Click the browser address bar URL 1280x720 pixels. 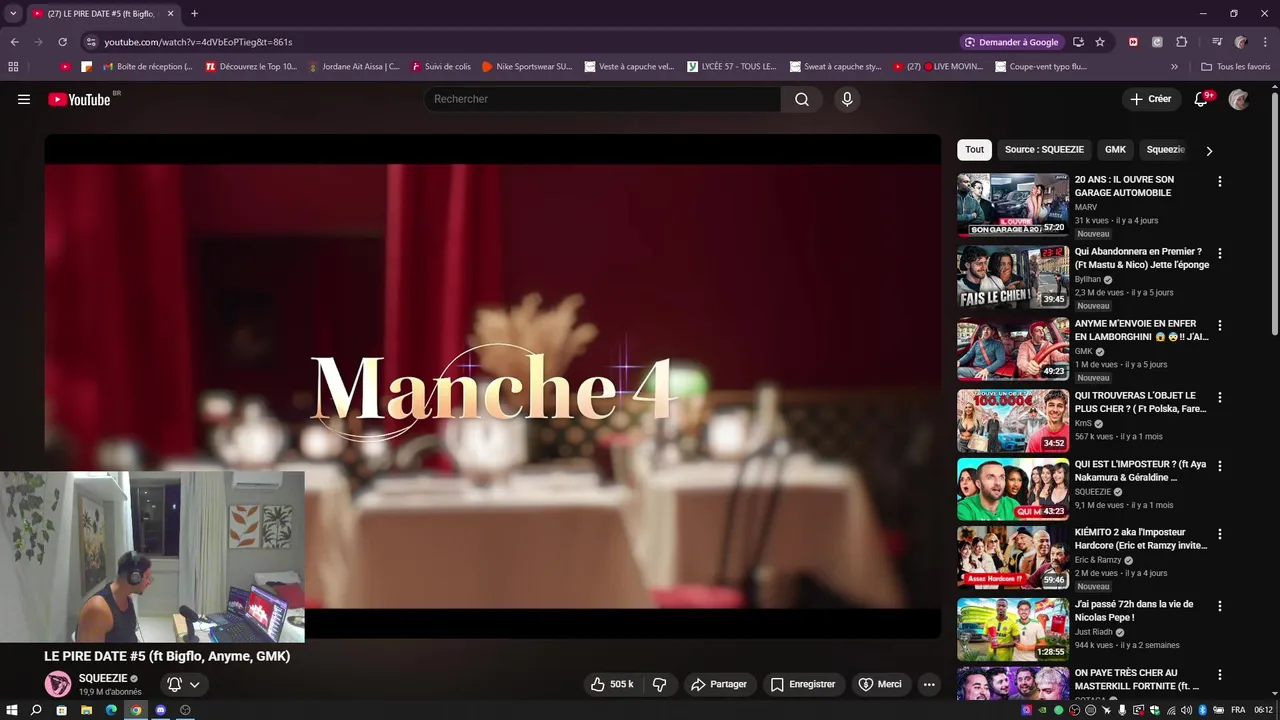[198, 42]
